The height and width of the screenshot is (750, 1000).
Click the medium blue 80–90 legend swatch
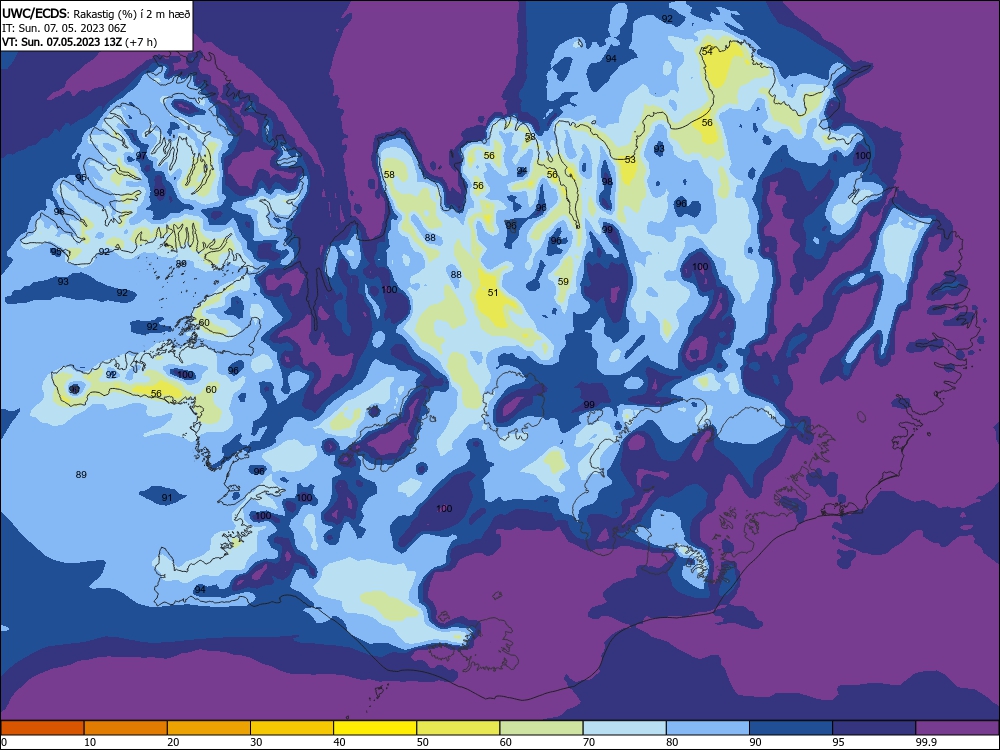coord(708,728)
